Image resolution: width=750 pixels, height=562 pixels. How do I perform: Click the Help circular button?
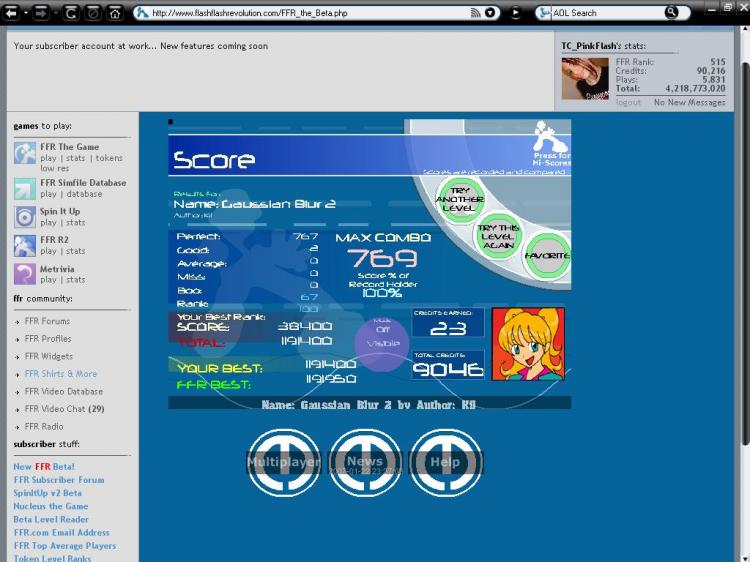coord(446,462)
